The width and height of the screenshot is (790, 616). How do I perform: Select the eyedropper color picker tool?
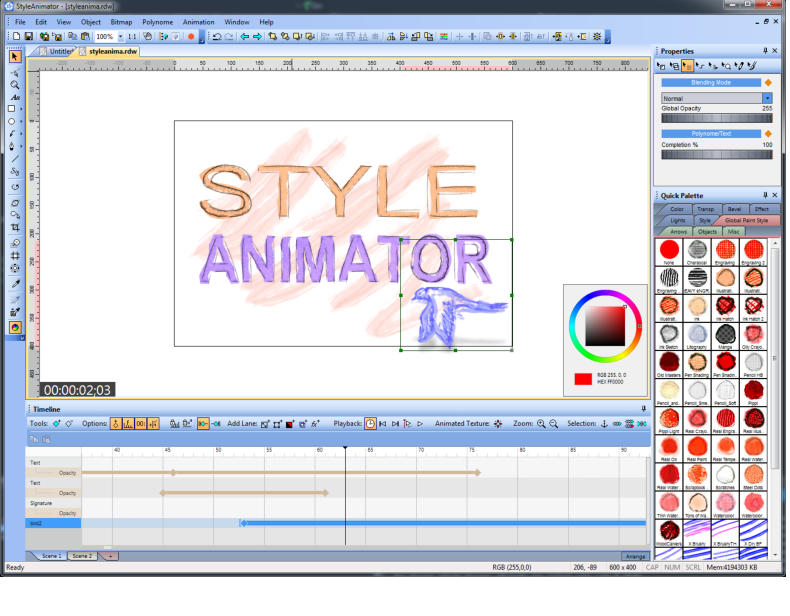15,284
